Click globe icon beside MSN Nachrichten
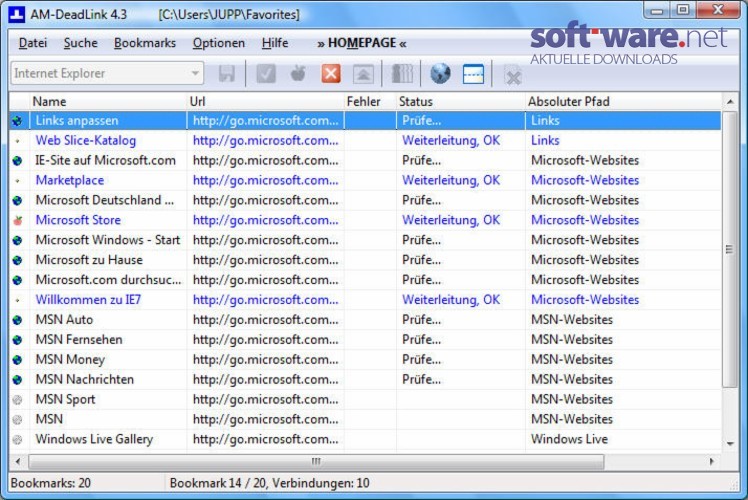 (x=18, y=380)
